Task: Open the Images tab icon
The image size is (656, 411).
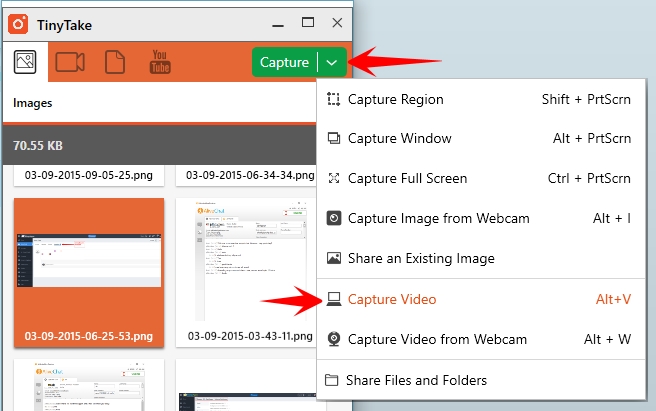Action: [x=25, y=63]
